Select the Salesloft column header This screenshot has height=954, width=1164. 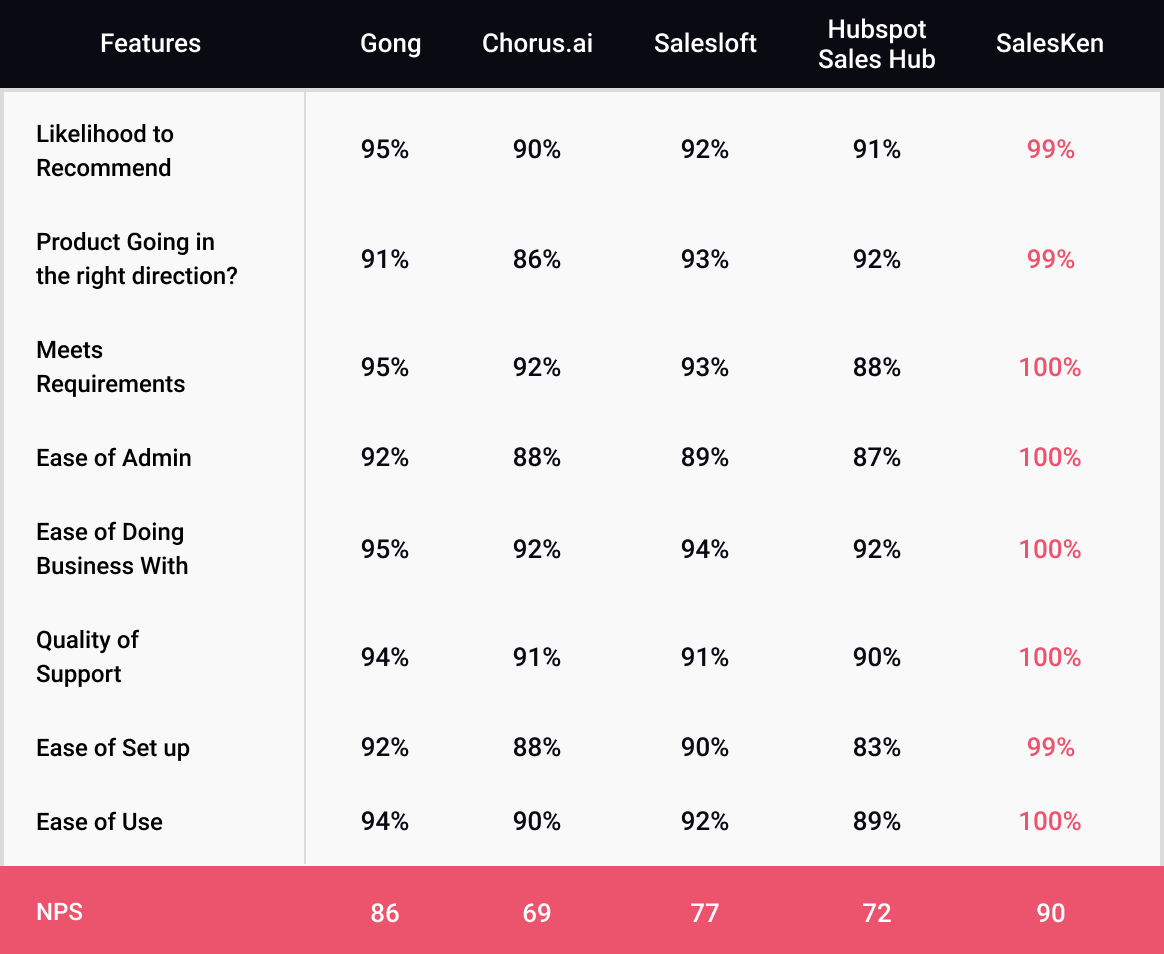pyautogui.click(x=705, y=44)
